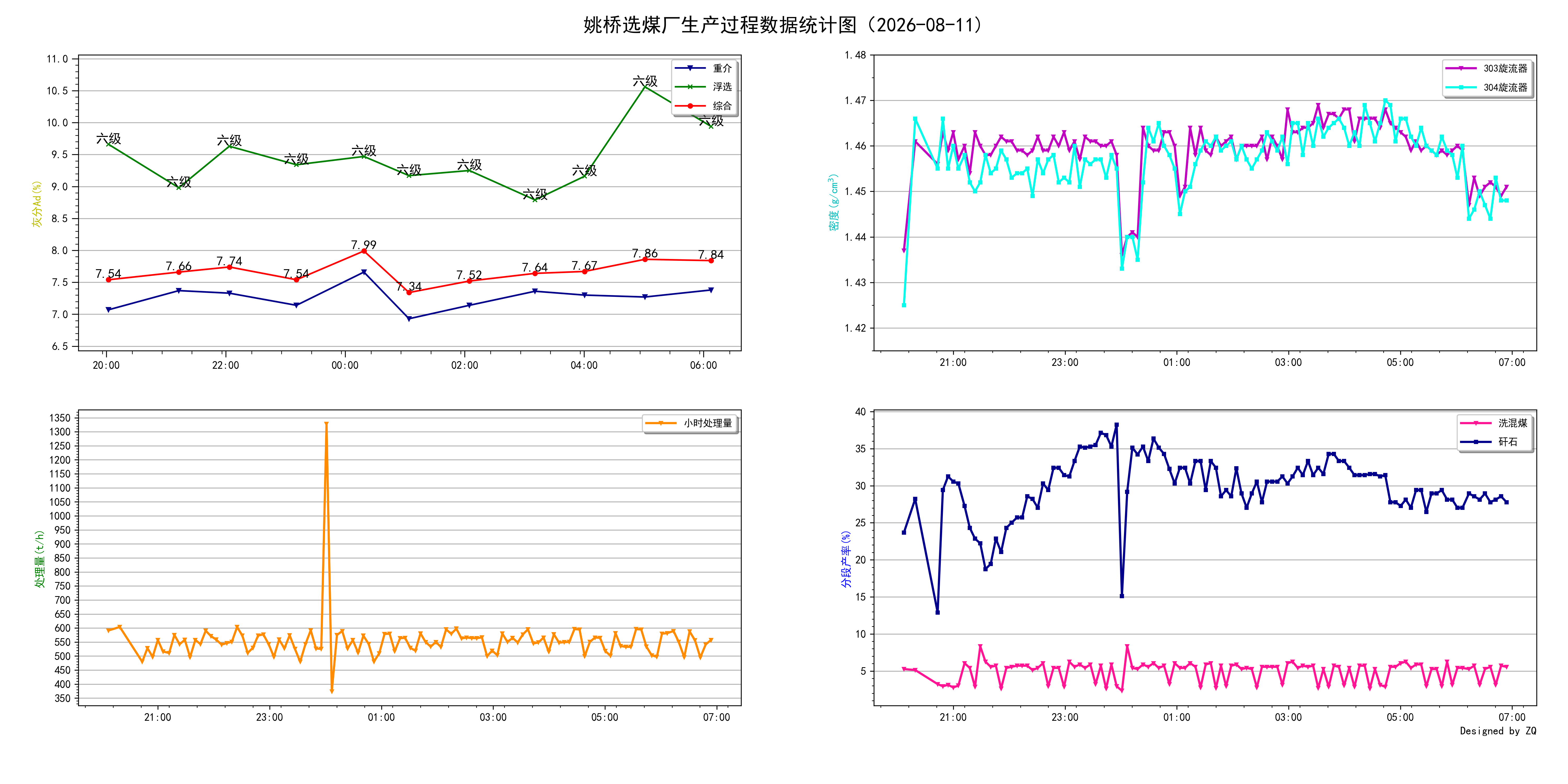Click the 7.52 data label

tap(469, 275)
